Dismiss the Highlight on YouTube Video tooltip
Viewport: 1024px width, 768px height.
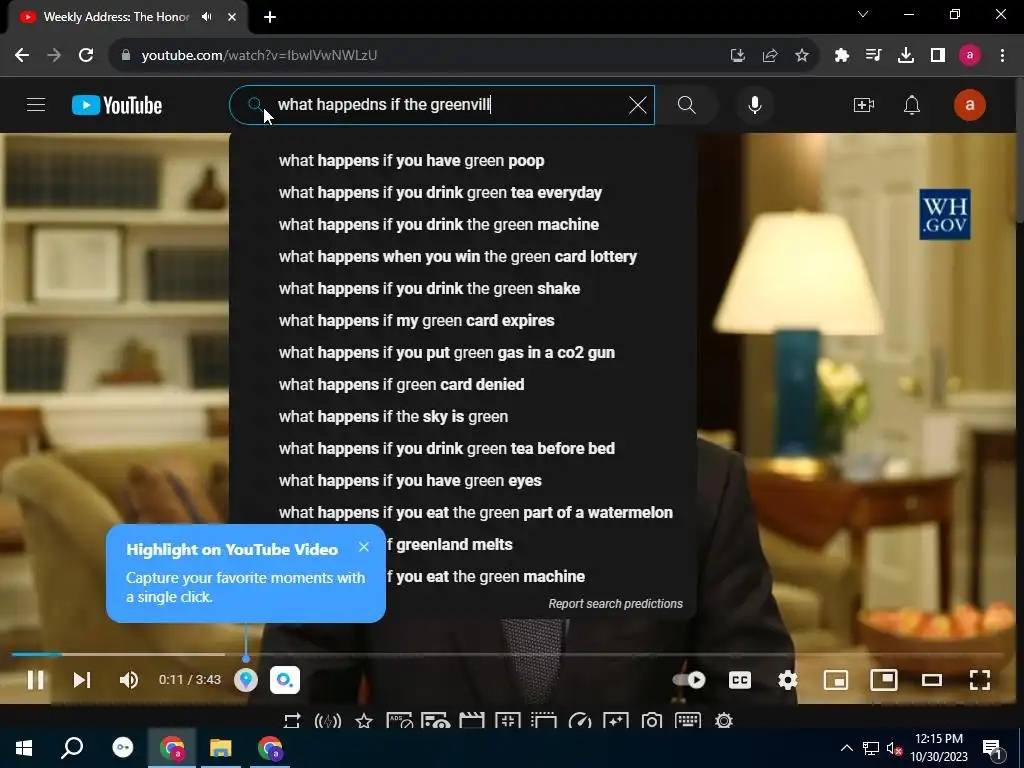364,547
